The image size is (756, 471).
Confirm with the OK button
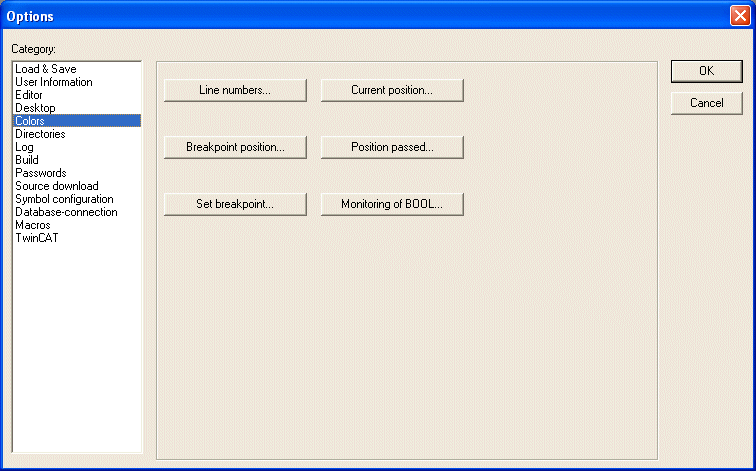click(x=706, y=71)
